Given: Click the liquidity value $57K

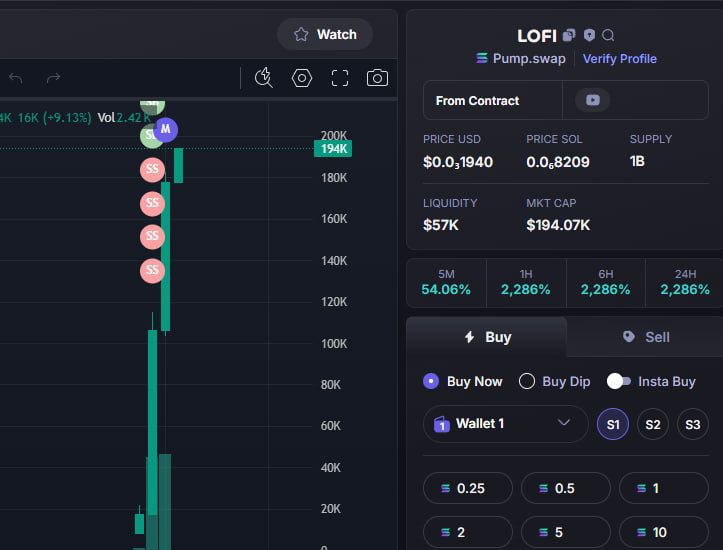Looking at the screenshot, I should [441, 225].
